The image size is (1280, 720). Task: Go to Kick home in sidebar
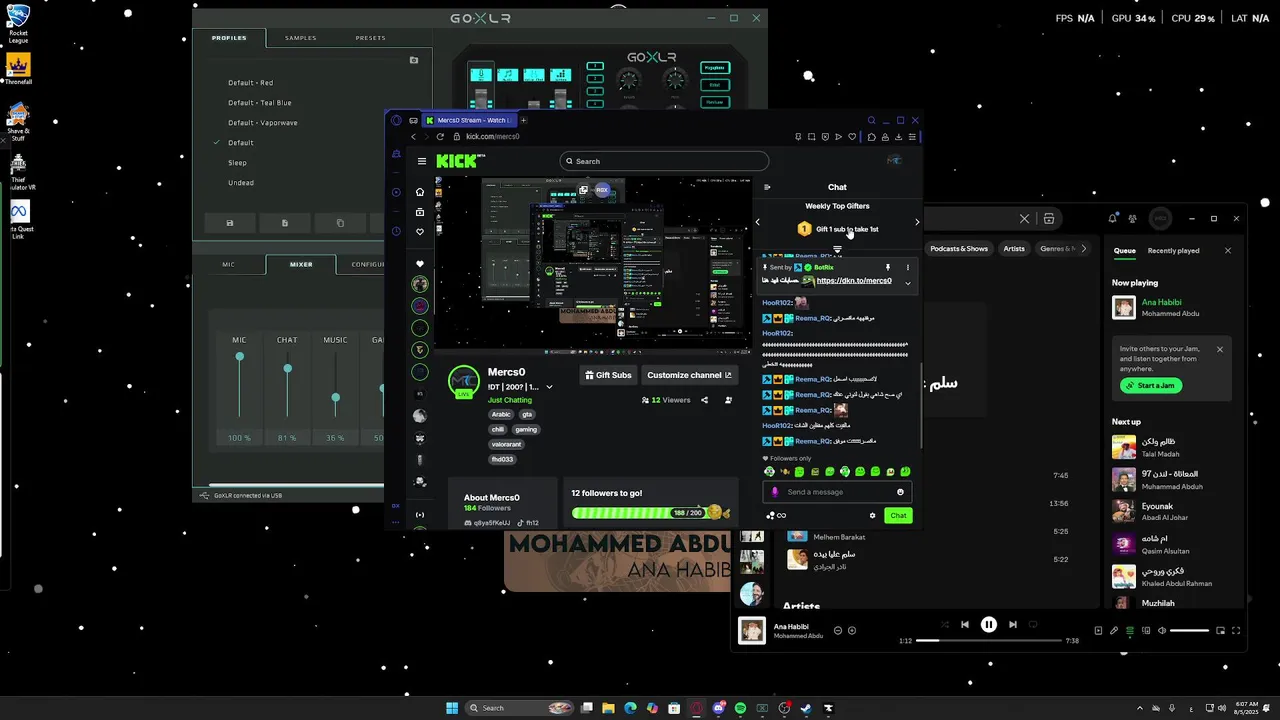click(x=420, y=192)
